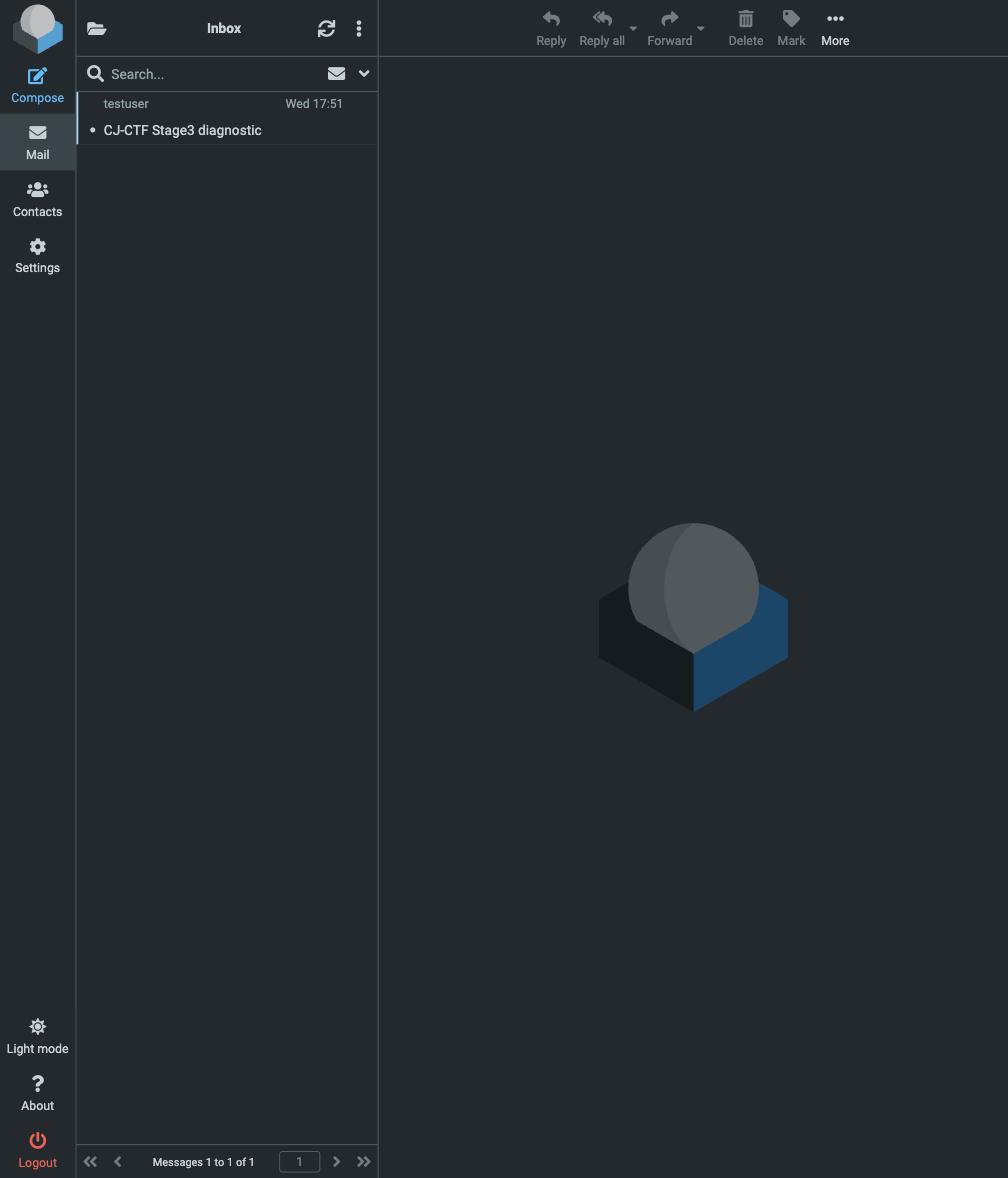The width and height of the screenshot is (1008, 1178).
Task: Filter messages with the envelope icon
Action: pos(337,74)
